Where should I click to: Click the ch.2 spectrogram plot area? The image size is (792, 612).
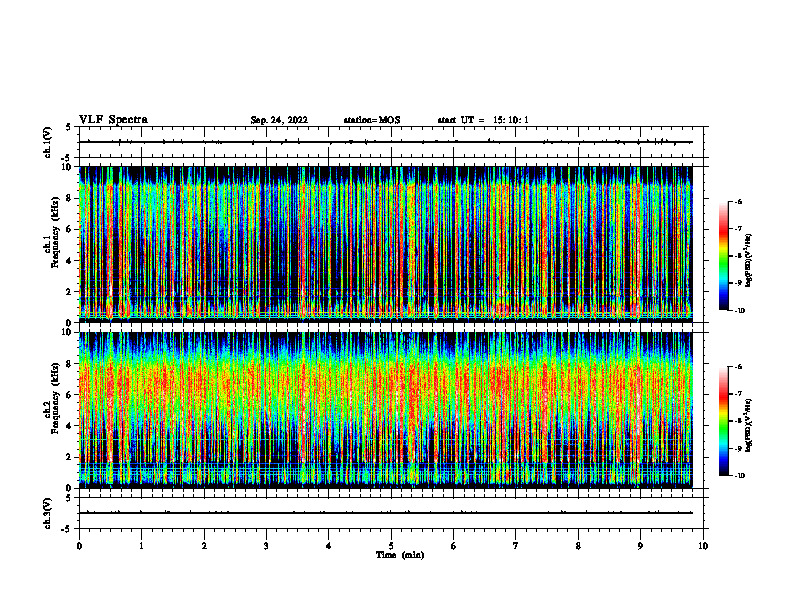385,410
